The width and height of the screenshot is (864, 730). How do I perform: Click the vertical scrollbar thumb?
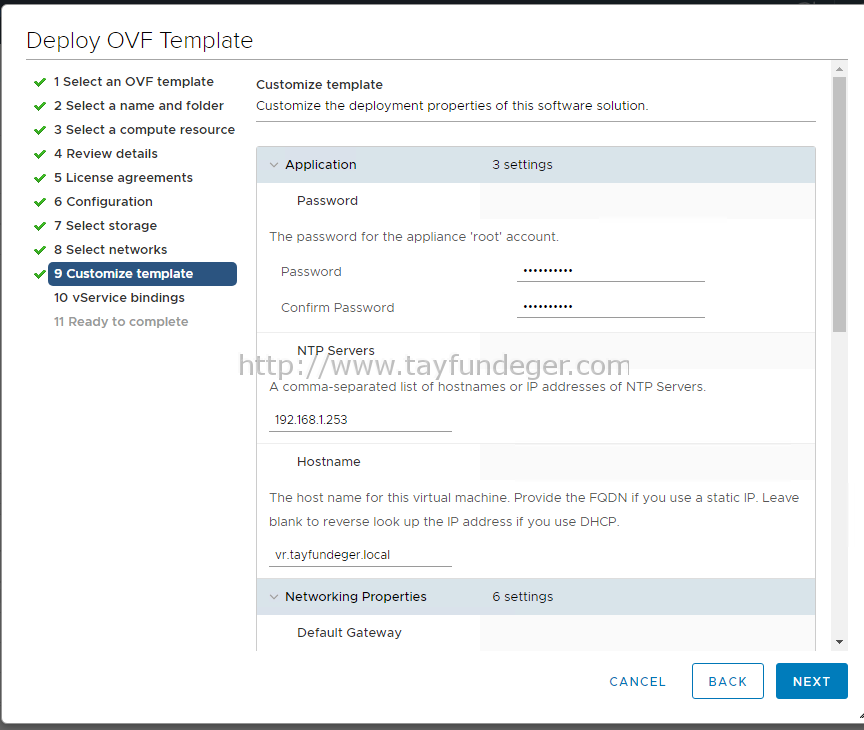(x=839, y=204)
